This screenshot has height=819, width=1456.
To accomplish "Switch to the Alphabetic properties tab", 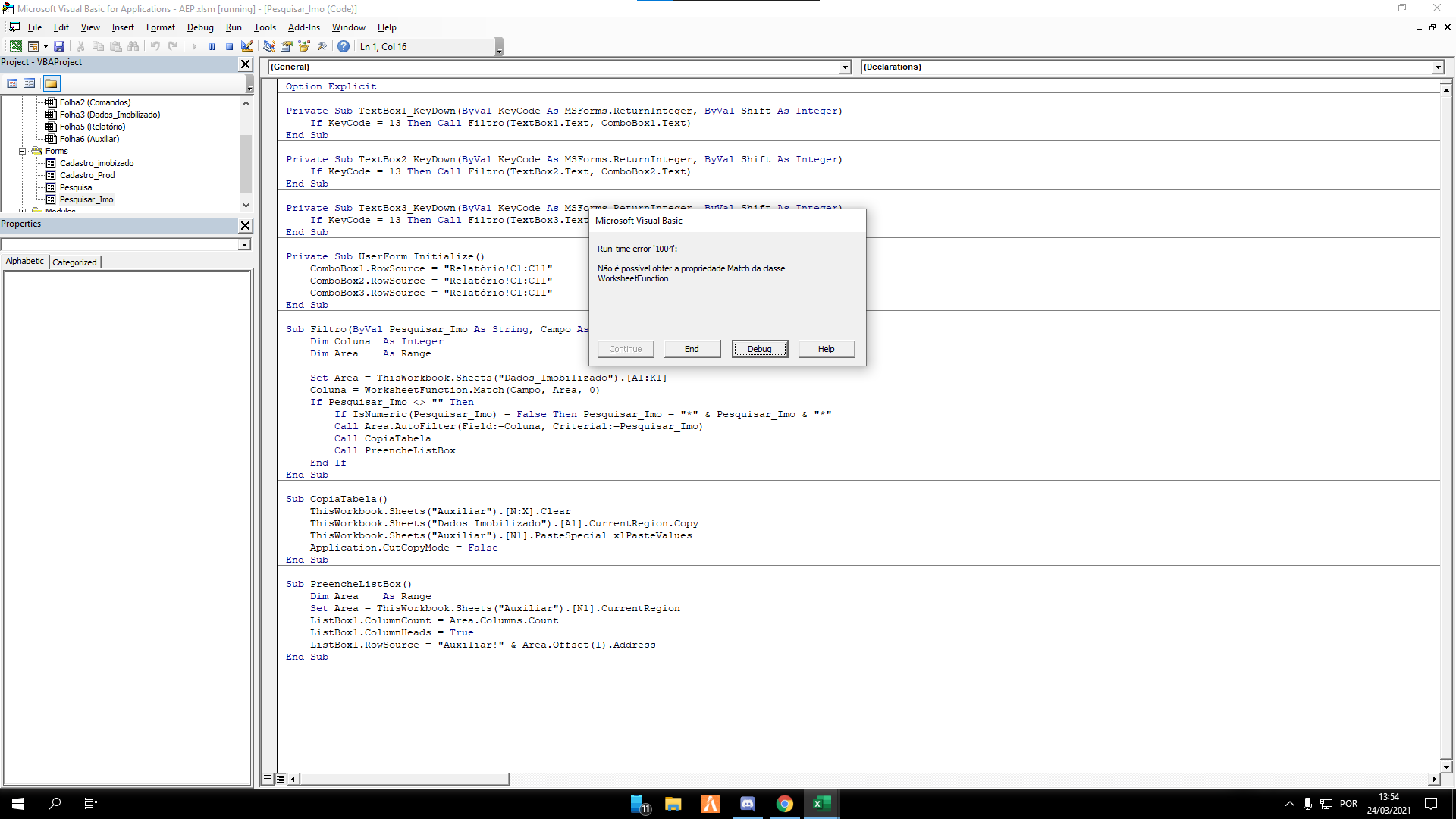I will click(x=25, y=261).
